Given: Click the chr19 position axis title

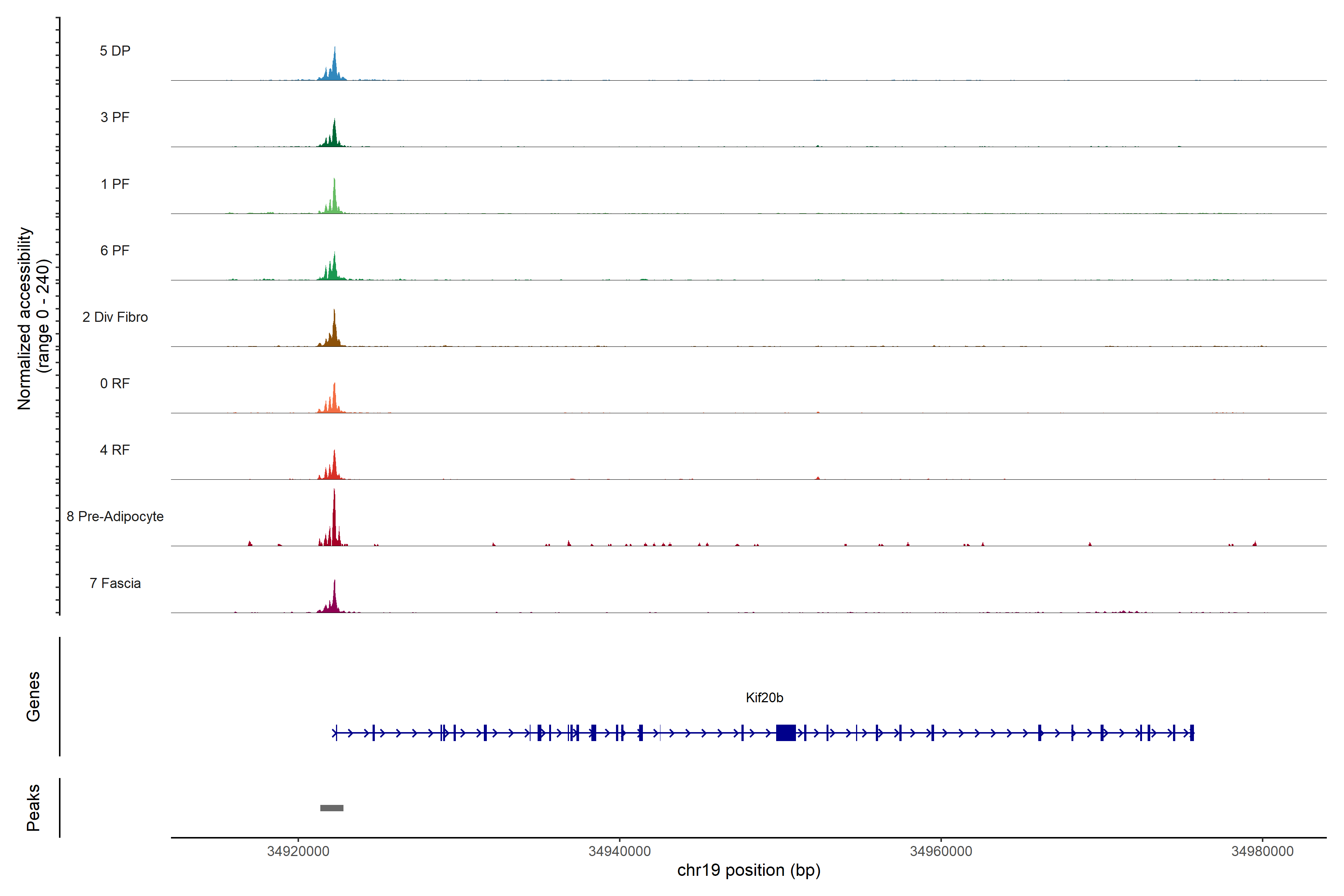Looking at the screenshot, I should pos(749,870).
